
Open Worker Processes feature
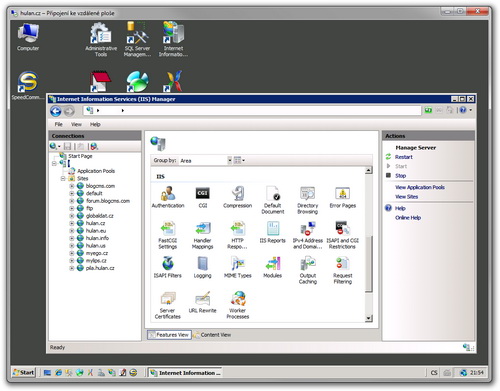pyautogui.click(x=238, y=305)
